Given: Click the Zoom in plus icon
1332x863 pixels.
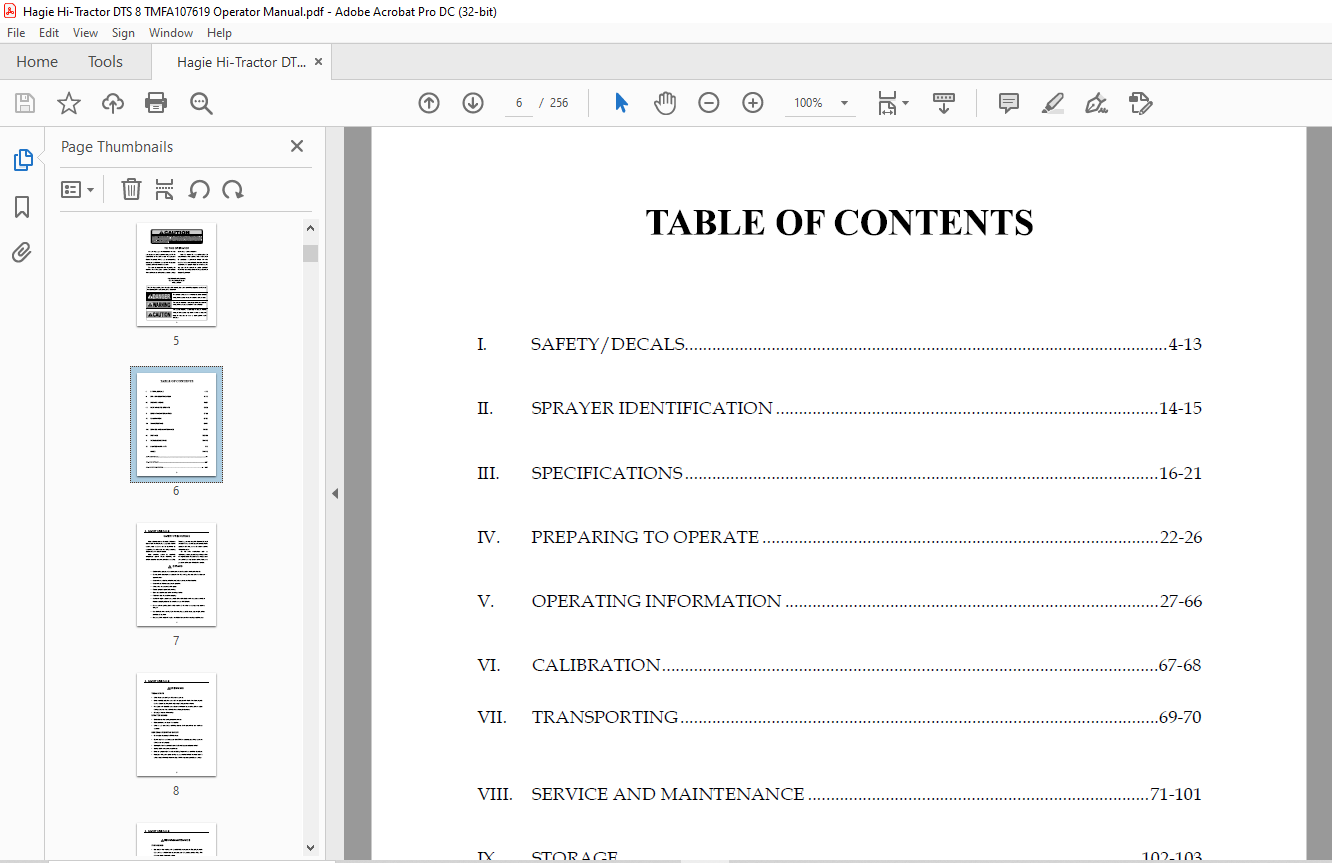Looking at the screenshot, I should point(753,103).
